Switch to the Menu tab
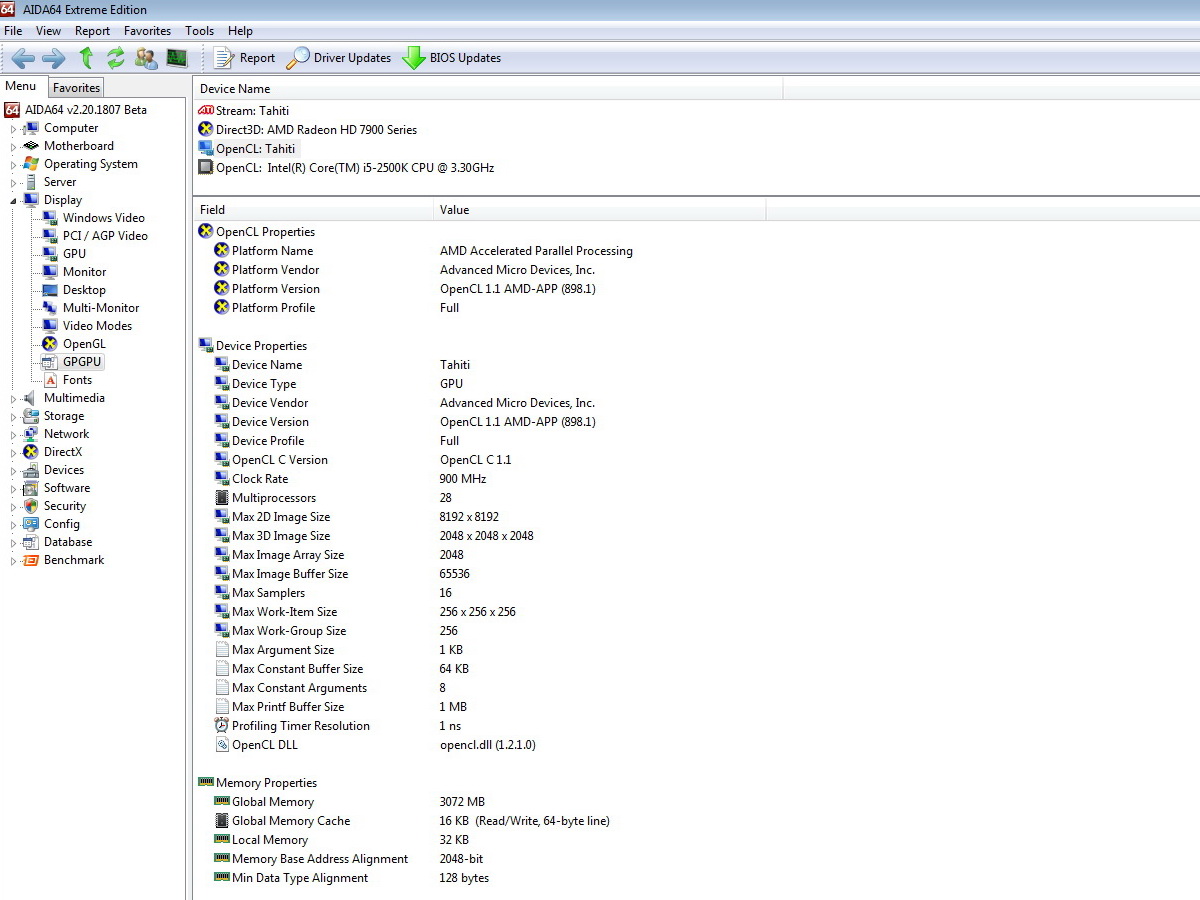Viewport: 1200px width, 900px height. pyautogui.click(x=21, y=86)
